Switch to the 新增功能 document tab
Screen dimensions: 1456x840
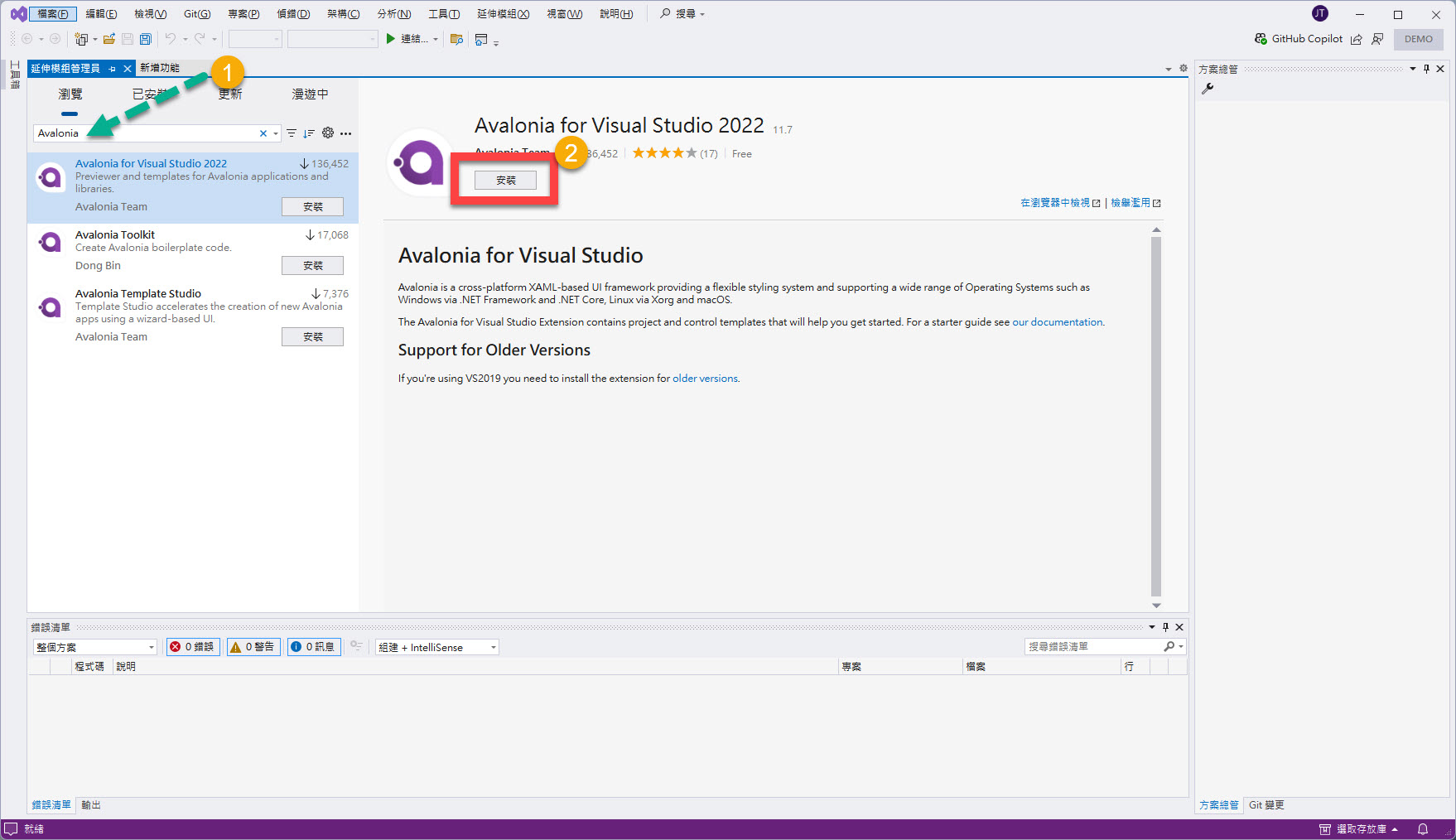click(160, 68)
